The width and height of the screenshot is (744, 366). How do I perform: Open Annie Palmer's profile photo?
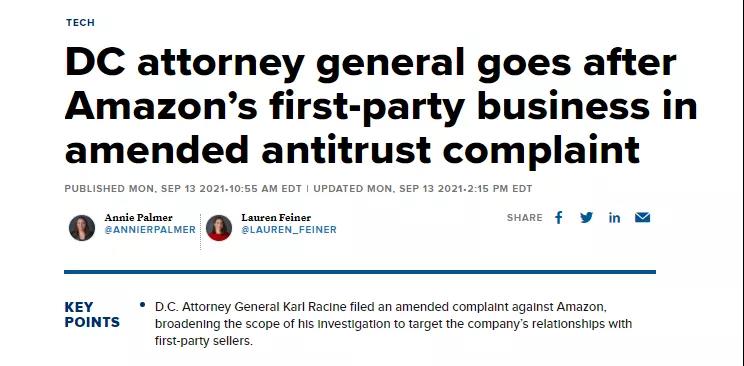click(82, 228)
